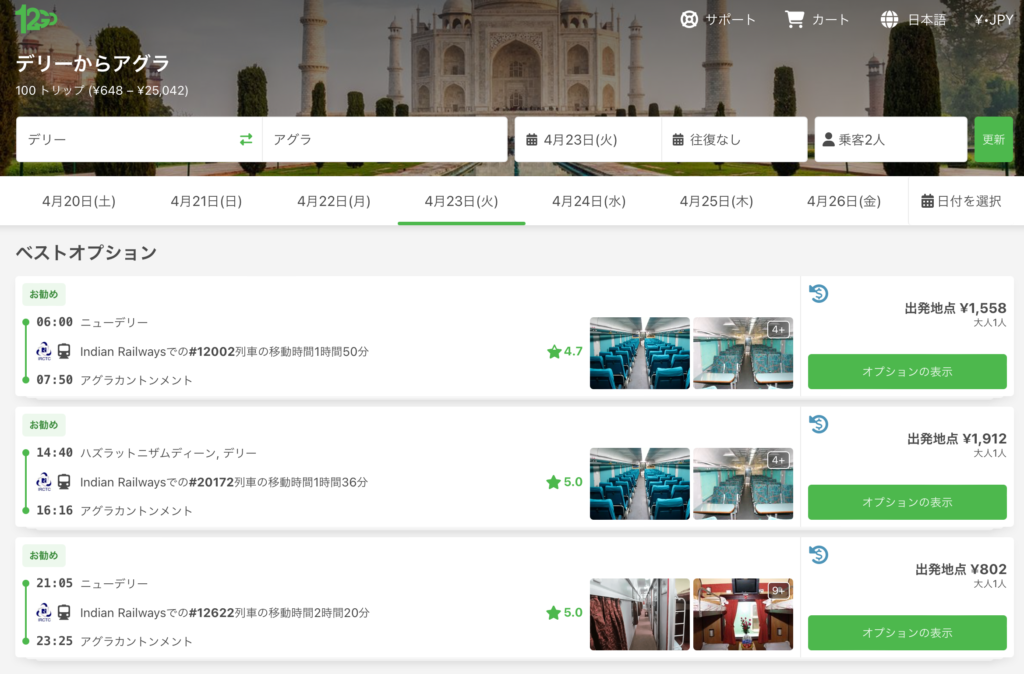This screenshot has width=1024, height=674.
Task: Select the 4月24日(水) date tab
Action: pyautogui.click(x=589, y=201)
